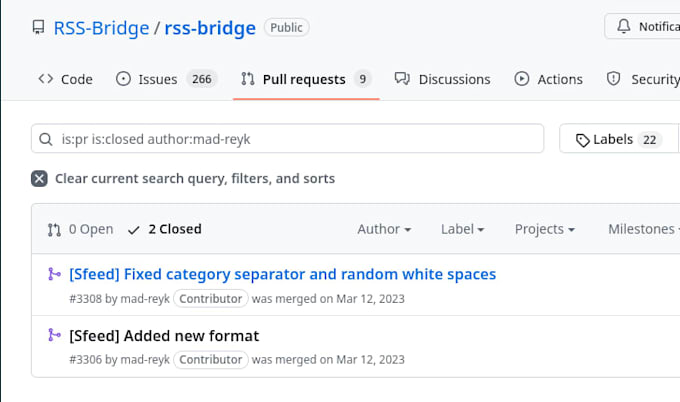This screenshot has height=402, width=680.
Task: Click mad-reyk author on PR #3306
Action: pos(145,360)
